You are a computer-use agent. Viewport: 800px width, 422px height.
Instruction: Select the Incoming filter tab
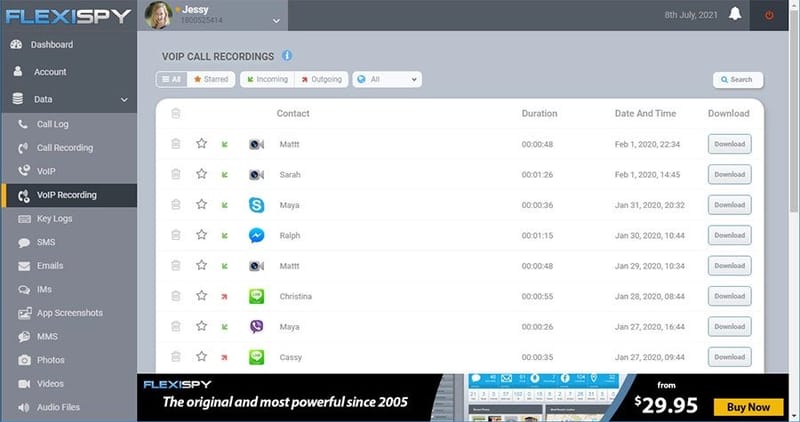tap(266, 79)
